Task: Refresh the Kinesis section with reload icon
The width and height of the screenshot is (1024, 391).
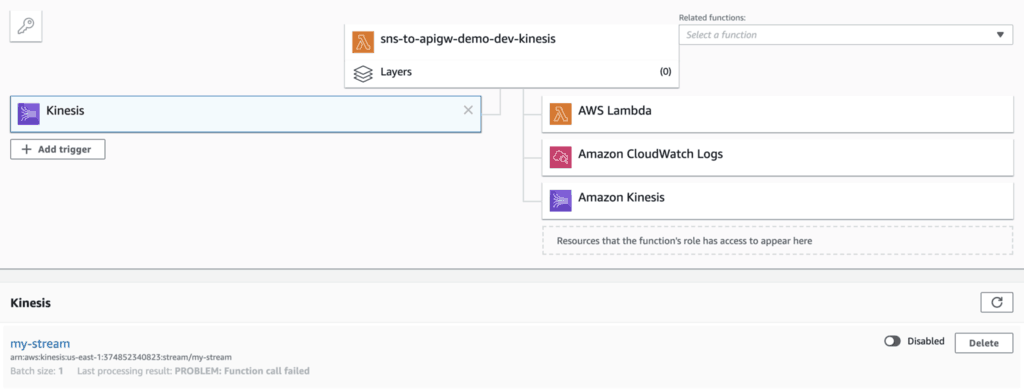Action: point(997,302)
